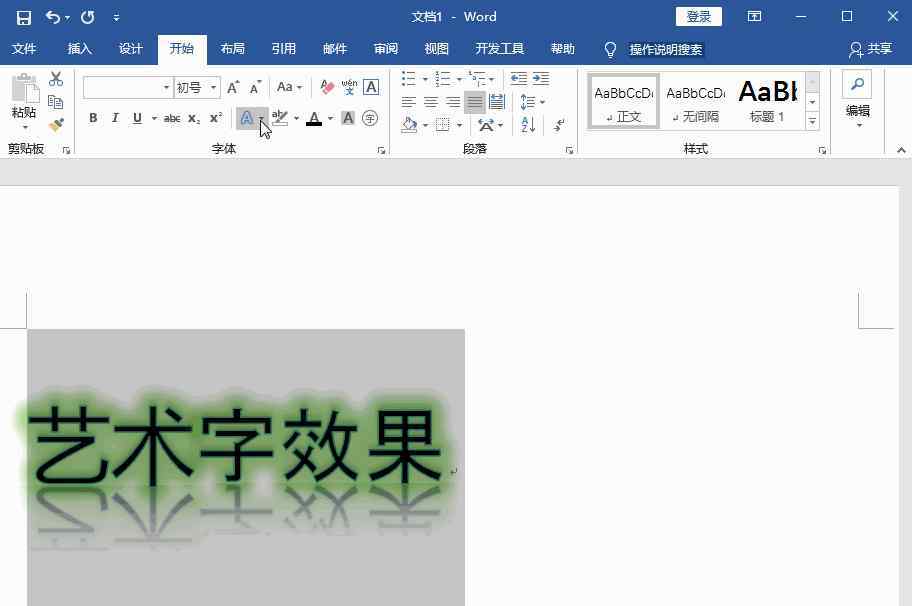This screenshot has width=912, height=606.
Task: Open the Text Effects glowing A tool
Action: (x=246, y=118)
